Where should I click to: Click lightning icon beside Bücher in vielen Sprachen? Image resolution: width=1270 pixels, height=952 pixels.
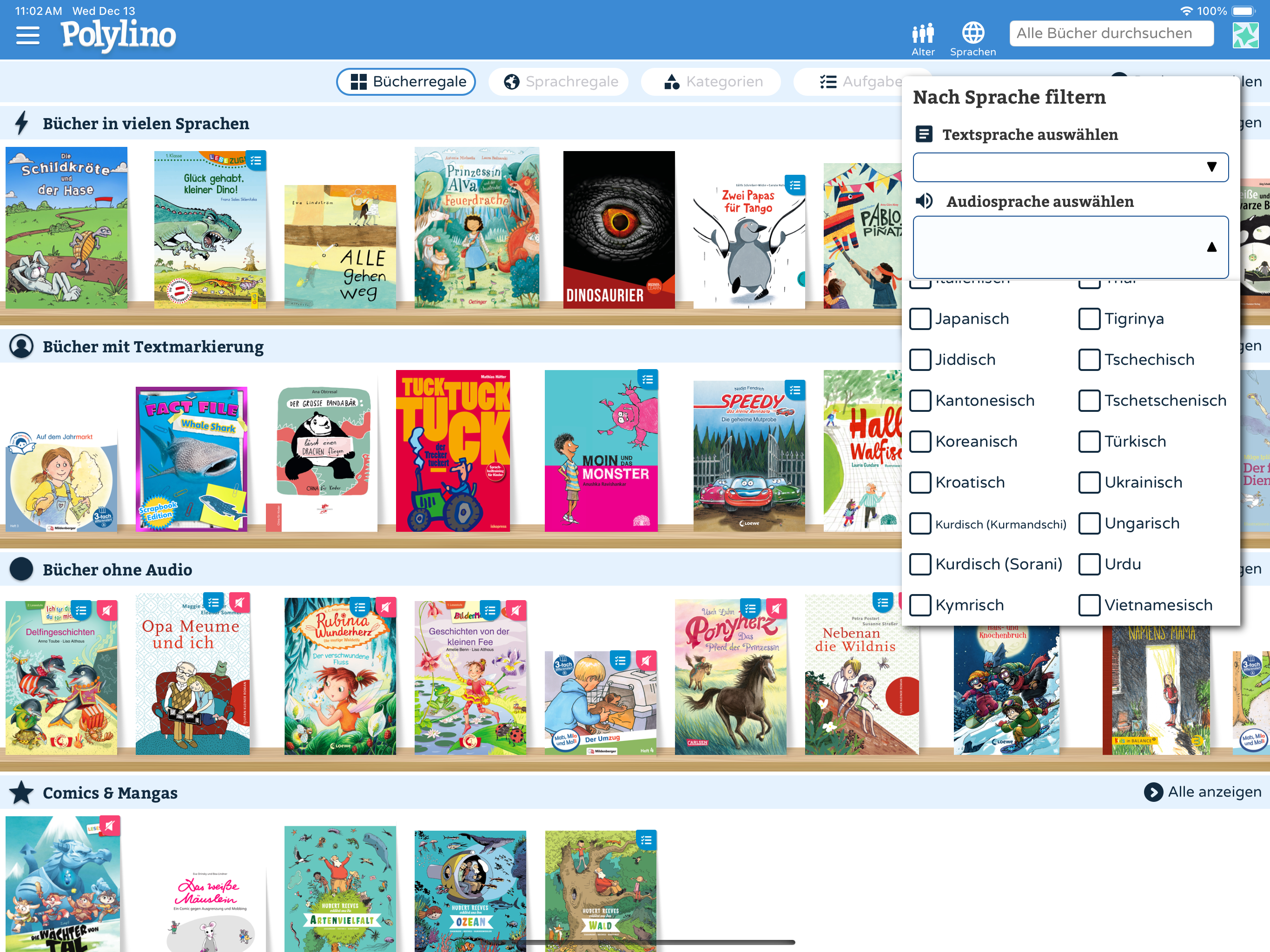[x=22, y=123]
